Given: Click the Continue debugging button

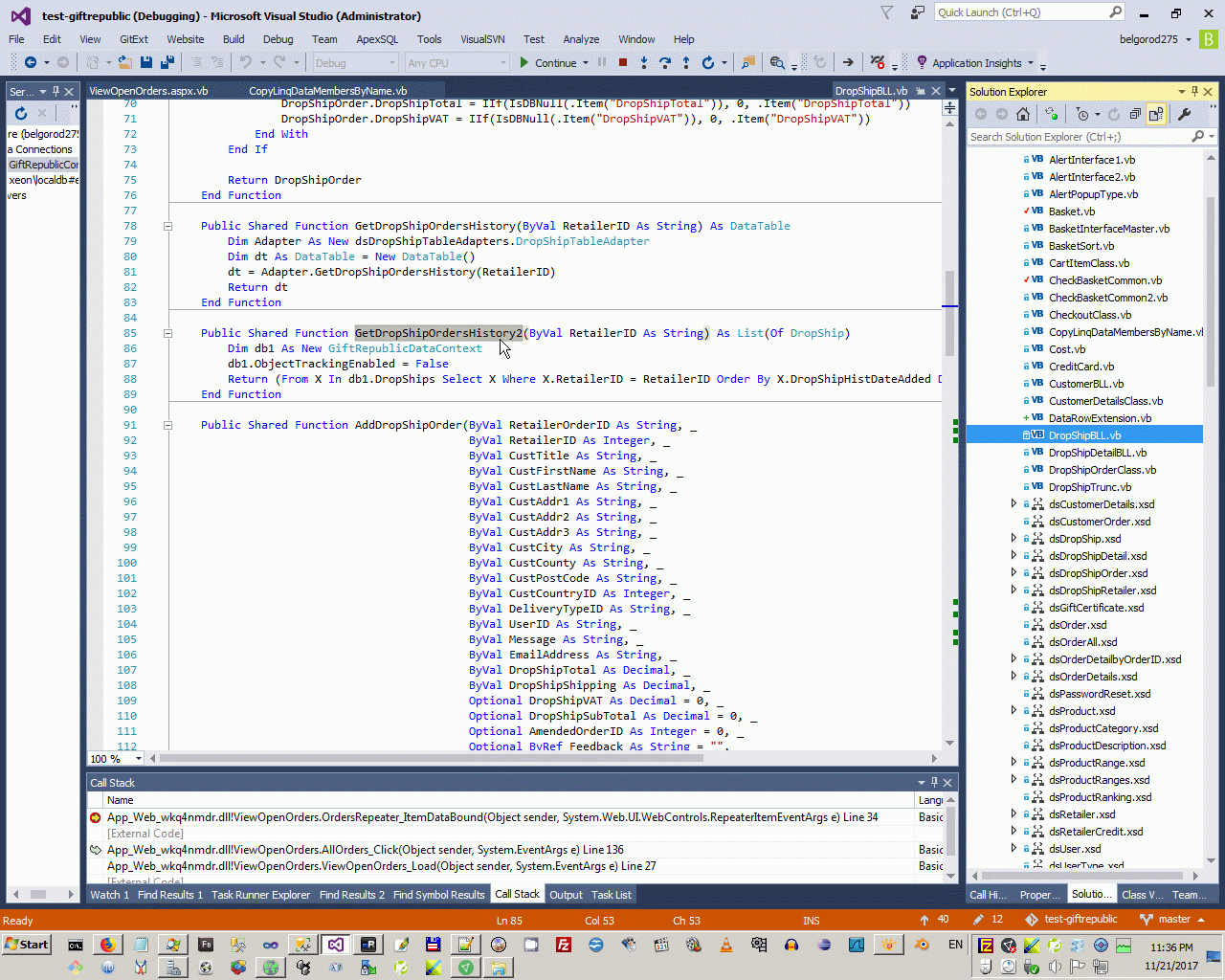Looking at the screenshot, I should point(547,63).
